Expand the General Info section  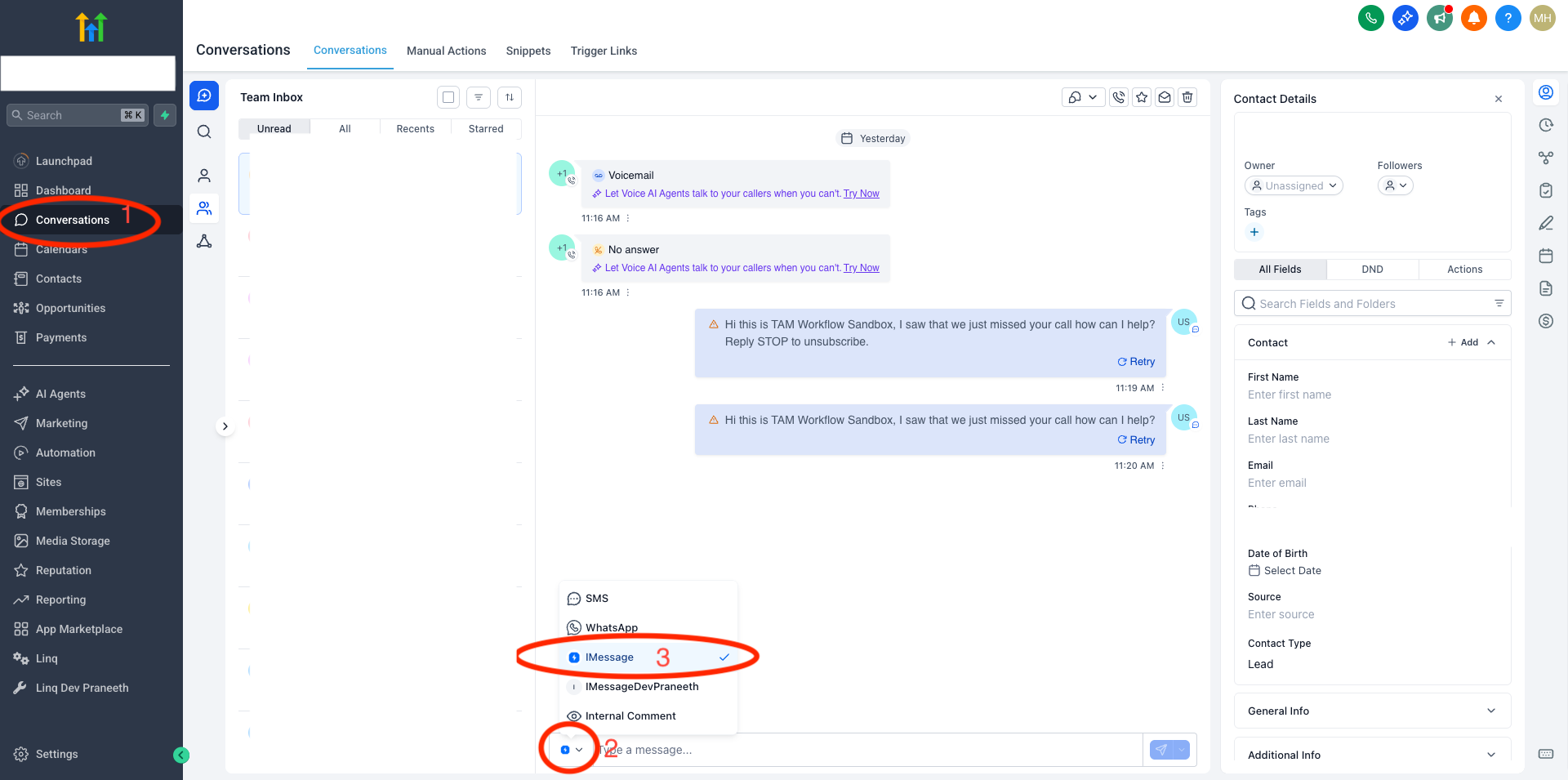[x=1372, y=711]
